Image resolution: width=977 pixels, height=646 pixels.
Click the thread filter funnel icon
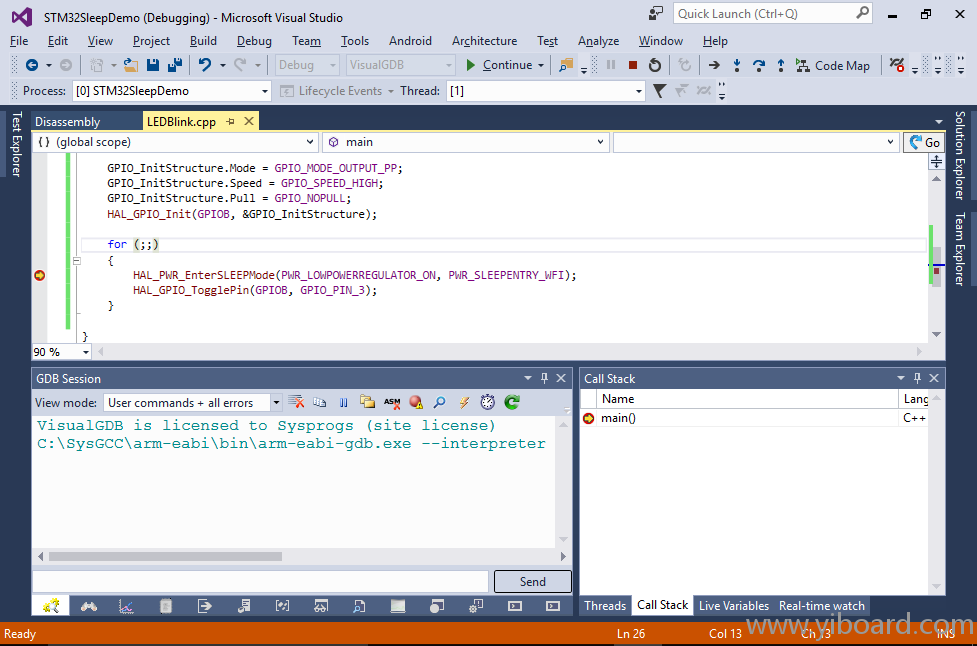coord(659,91)
